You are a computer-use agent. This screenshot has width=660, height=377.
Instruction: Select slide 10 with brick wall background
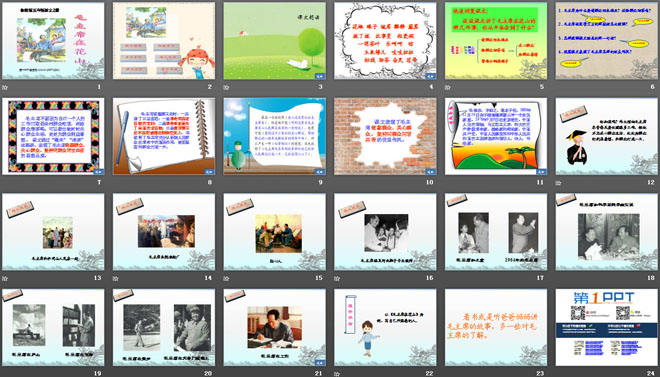click(x=385, y=136)
